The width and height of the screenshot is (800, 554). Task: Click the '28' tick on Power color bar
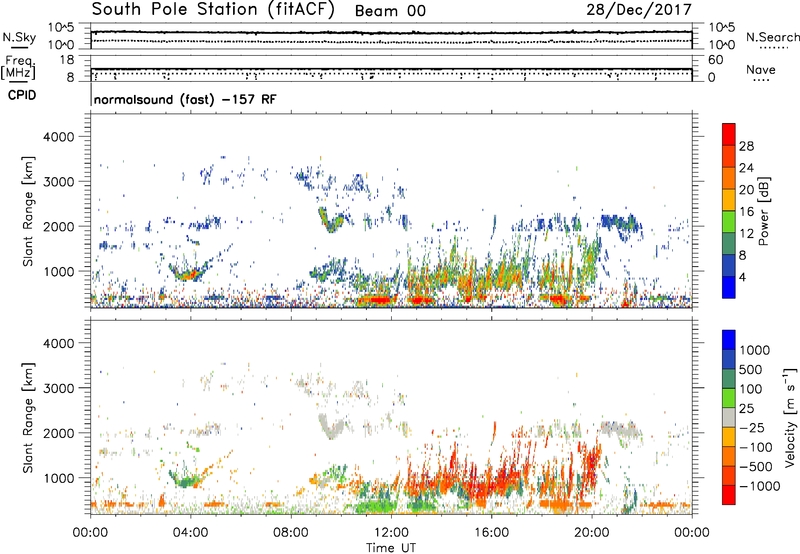pyautogui.click(x=746, y=146)
